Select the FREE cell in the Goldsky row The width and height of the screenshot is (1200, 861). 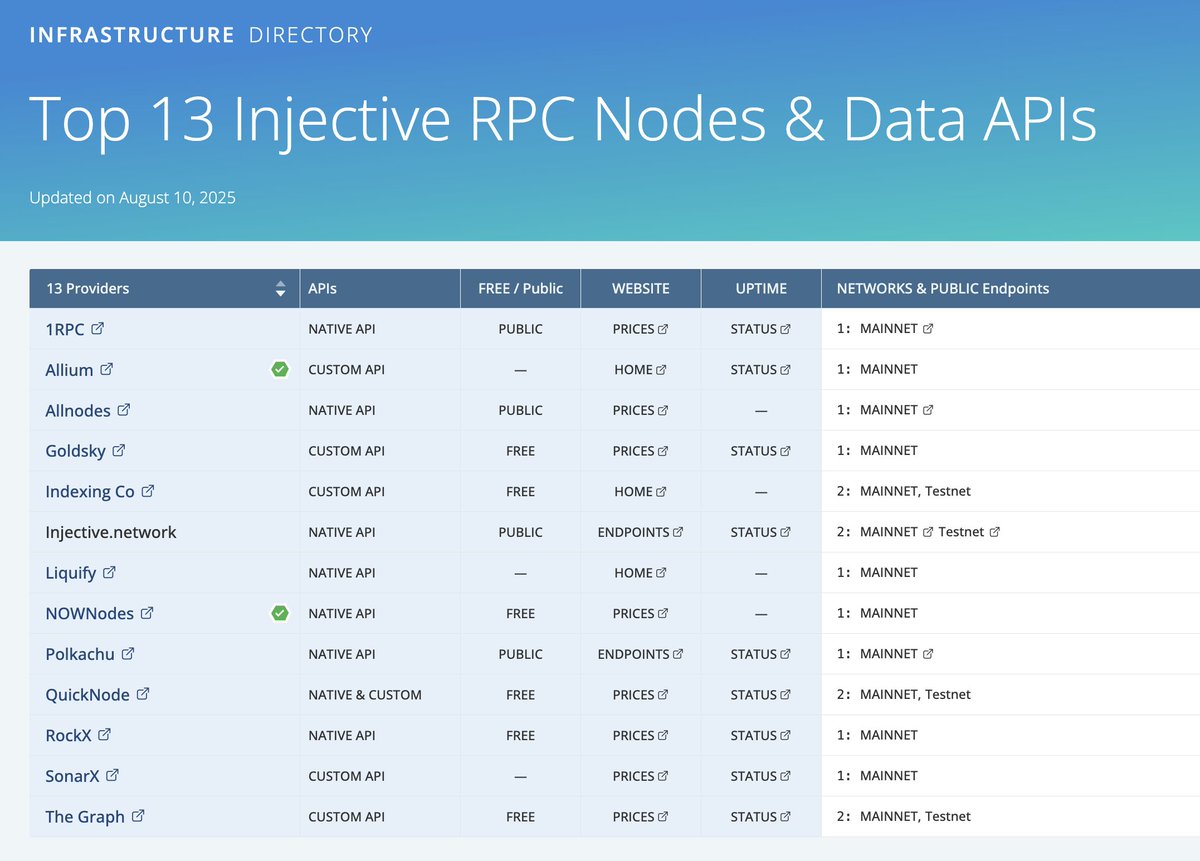point(520,451)
